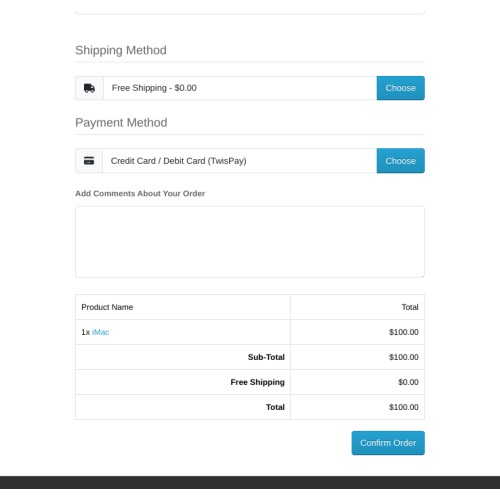
Task: Confirm the order
Action: click(x=388, y=443)
